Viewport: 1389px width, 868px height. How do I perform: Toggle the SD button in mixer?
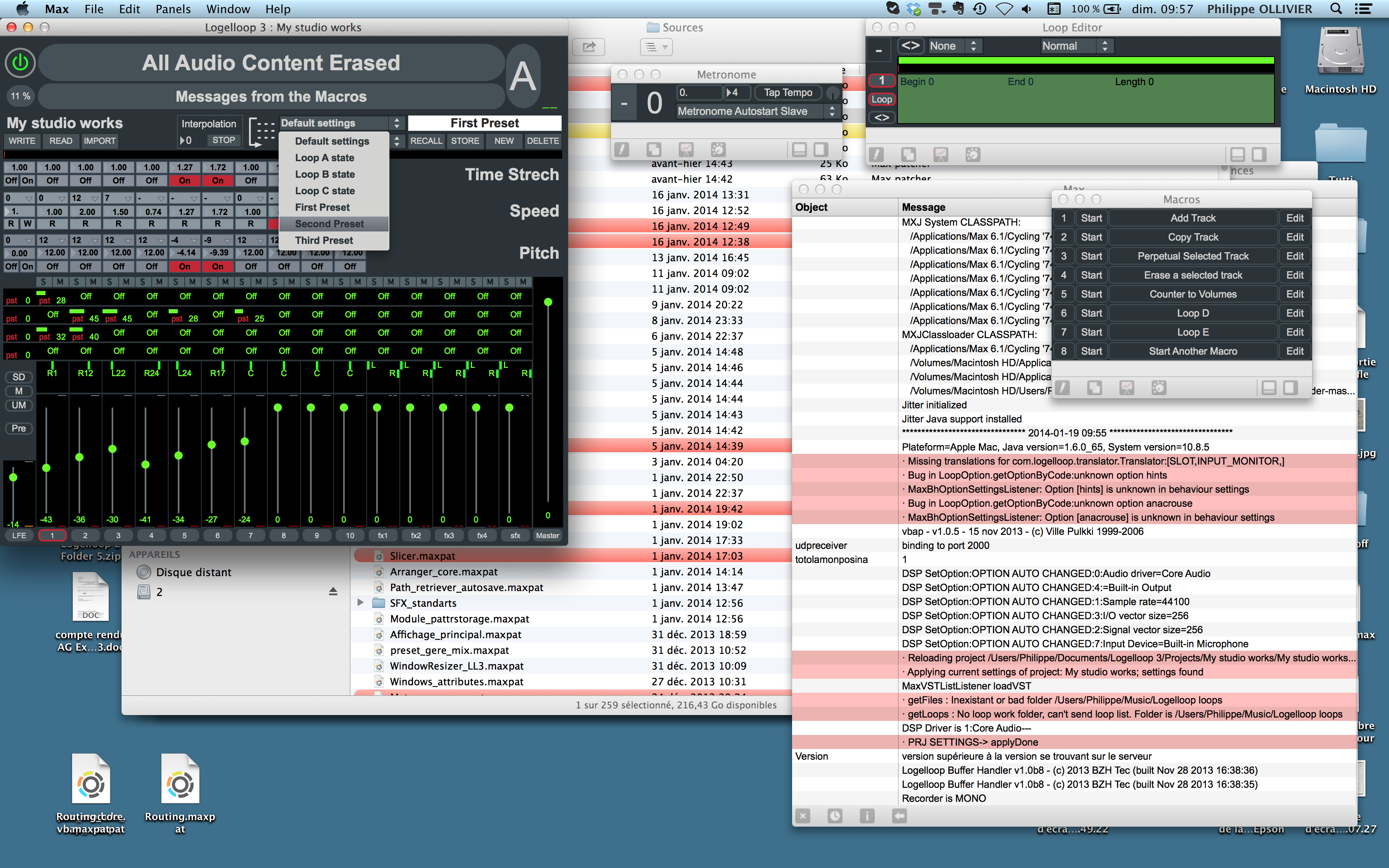pos(19,377)
